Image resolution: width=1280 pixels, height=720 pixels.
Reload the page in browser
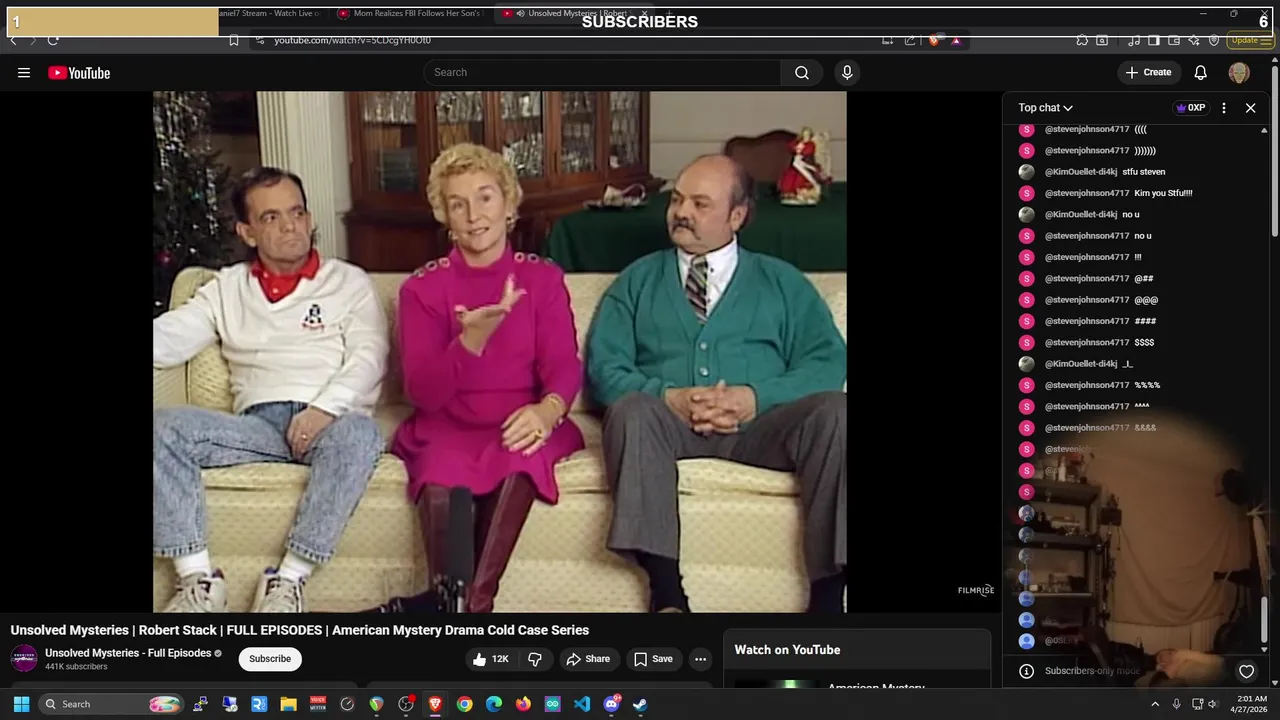[53, 40]
